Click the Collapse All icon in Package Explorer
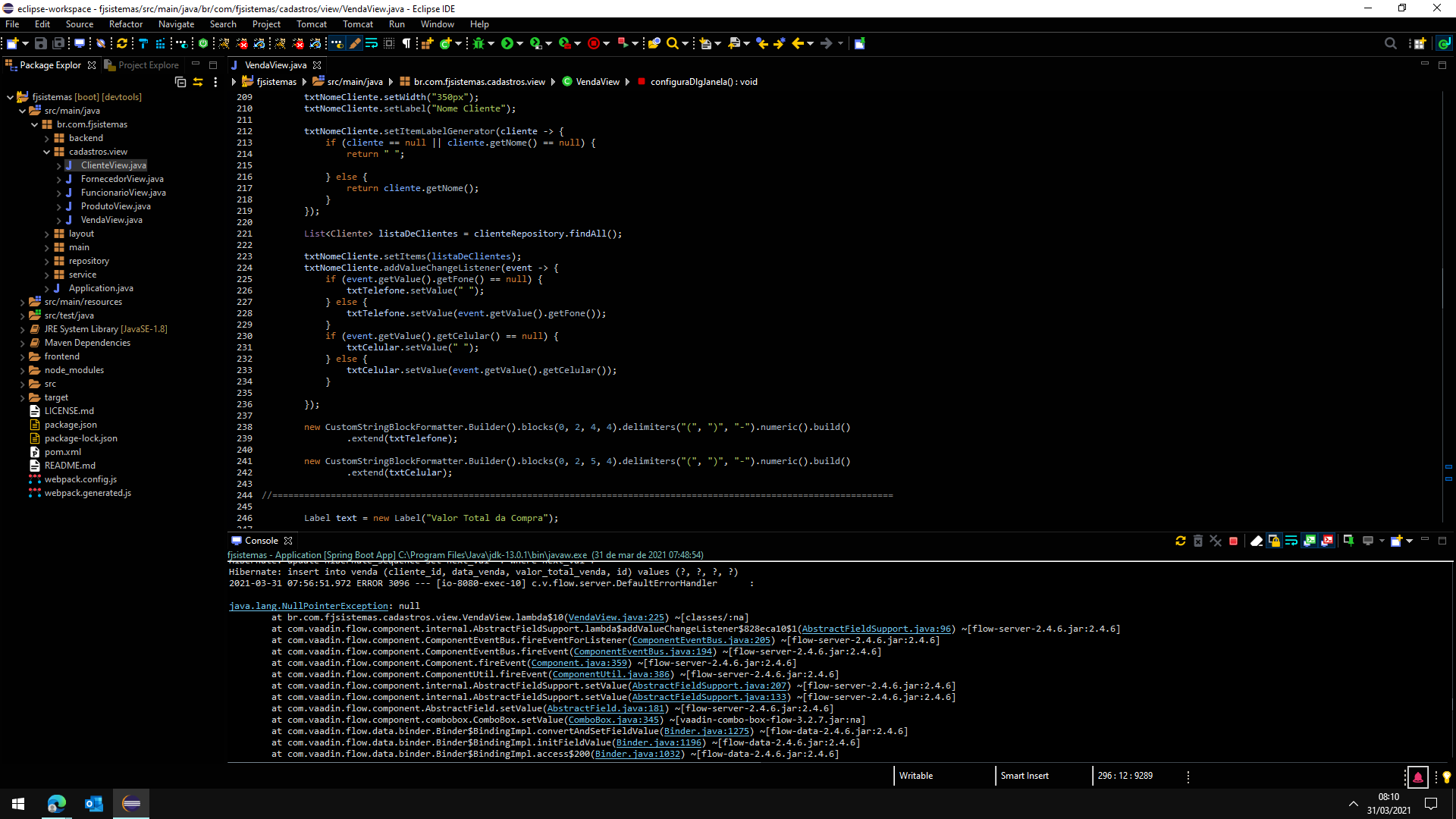 [x=180, y=82]
